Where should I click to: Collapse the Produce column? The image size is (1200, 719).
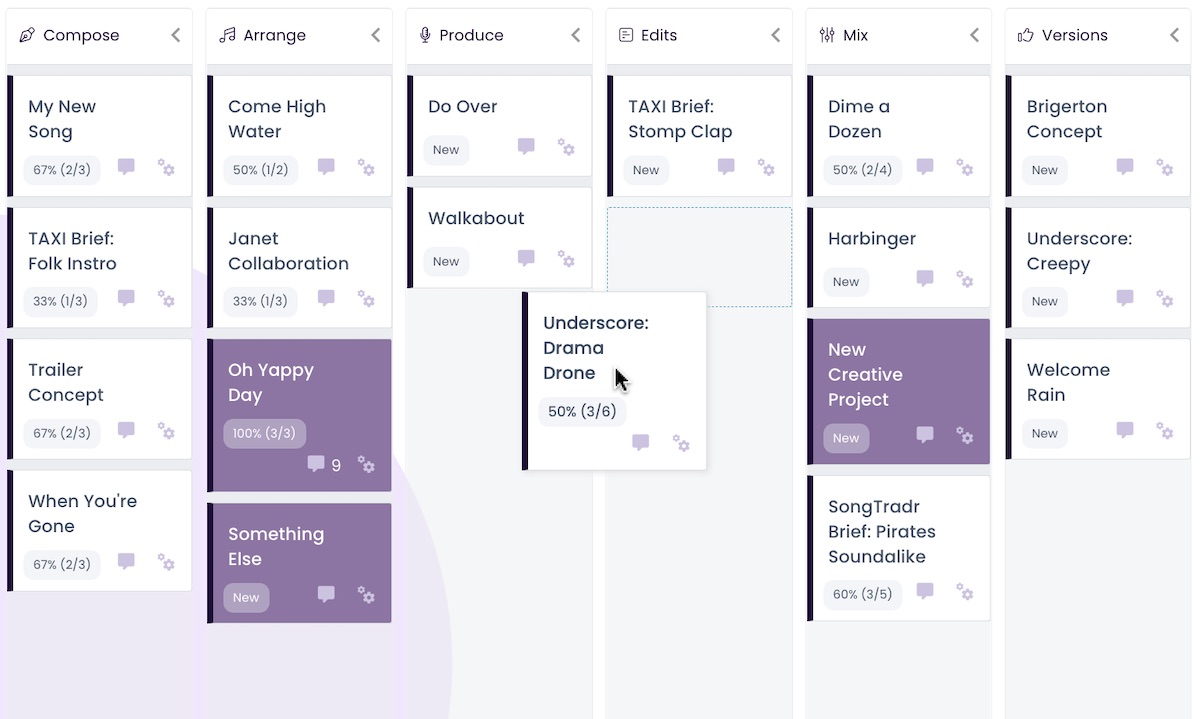[x=576, y=35]
